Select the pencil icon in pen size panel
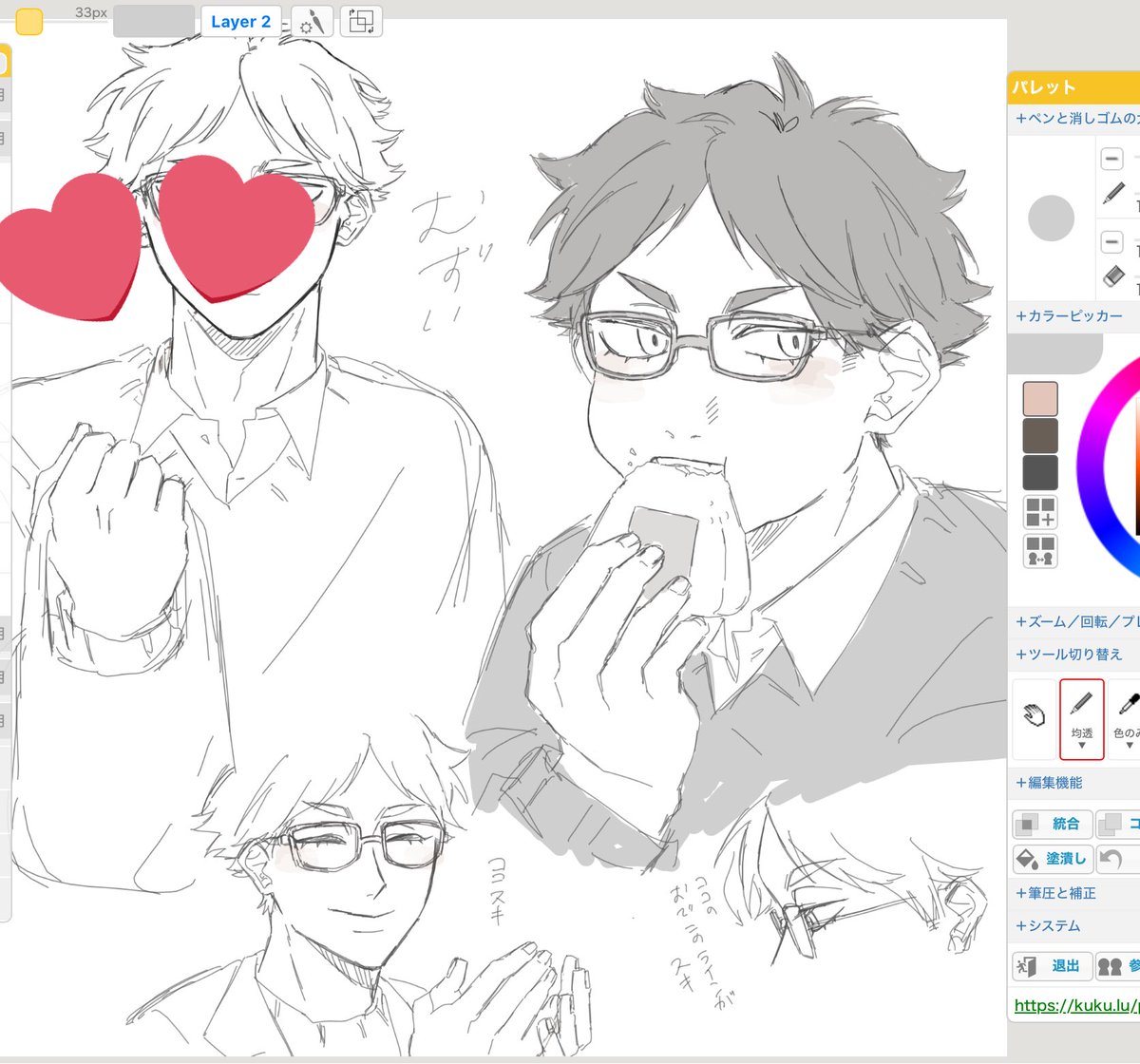Viewport: 1140px width, 1064px height. coord(1113,194)
